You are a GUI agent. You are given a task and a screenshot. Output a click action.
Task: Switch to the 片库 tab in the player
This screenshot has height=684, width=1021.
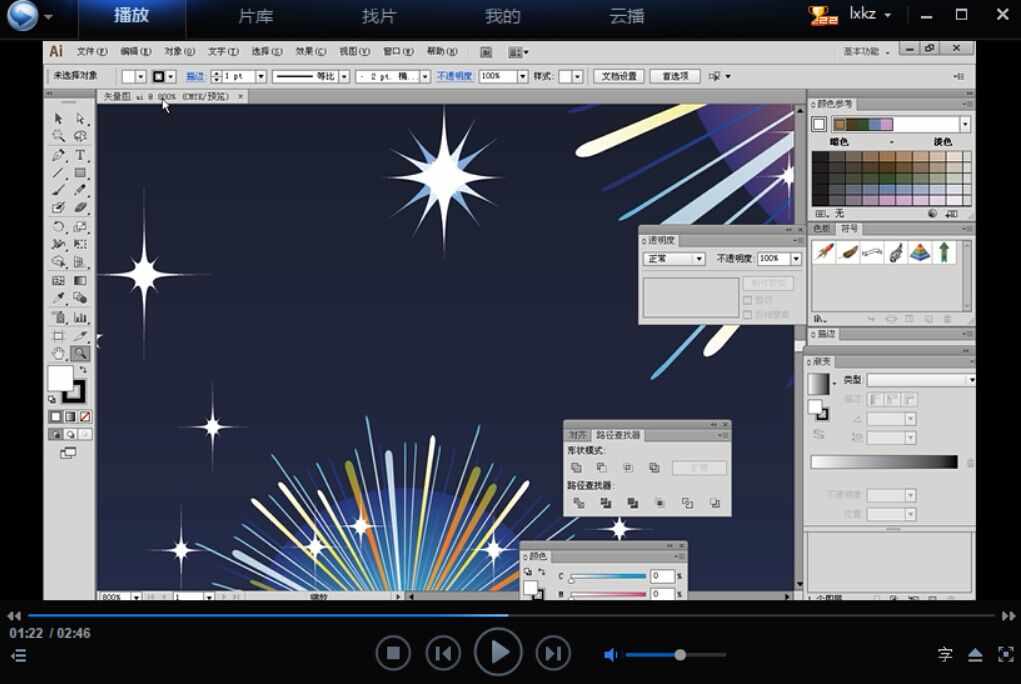tap(253, 17)
